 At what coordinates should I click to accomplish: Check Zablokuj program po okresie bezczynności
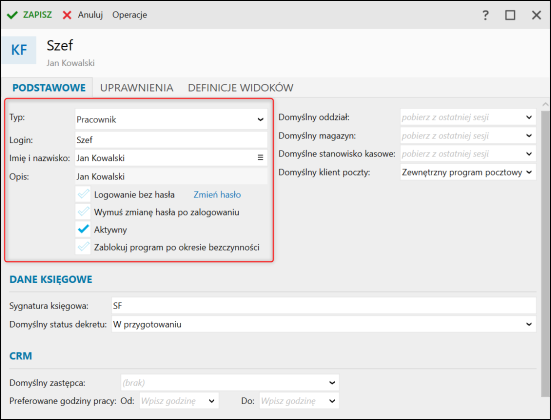pos(83,247)
